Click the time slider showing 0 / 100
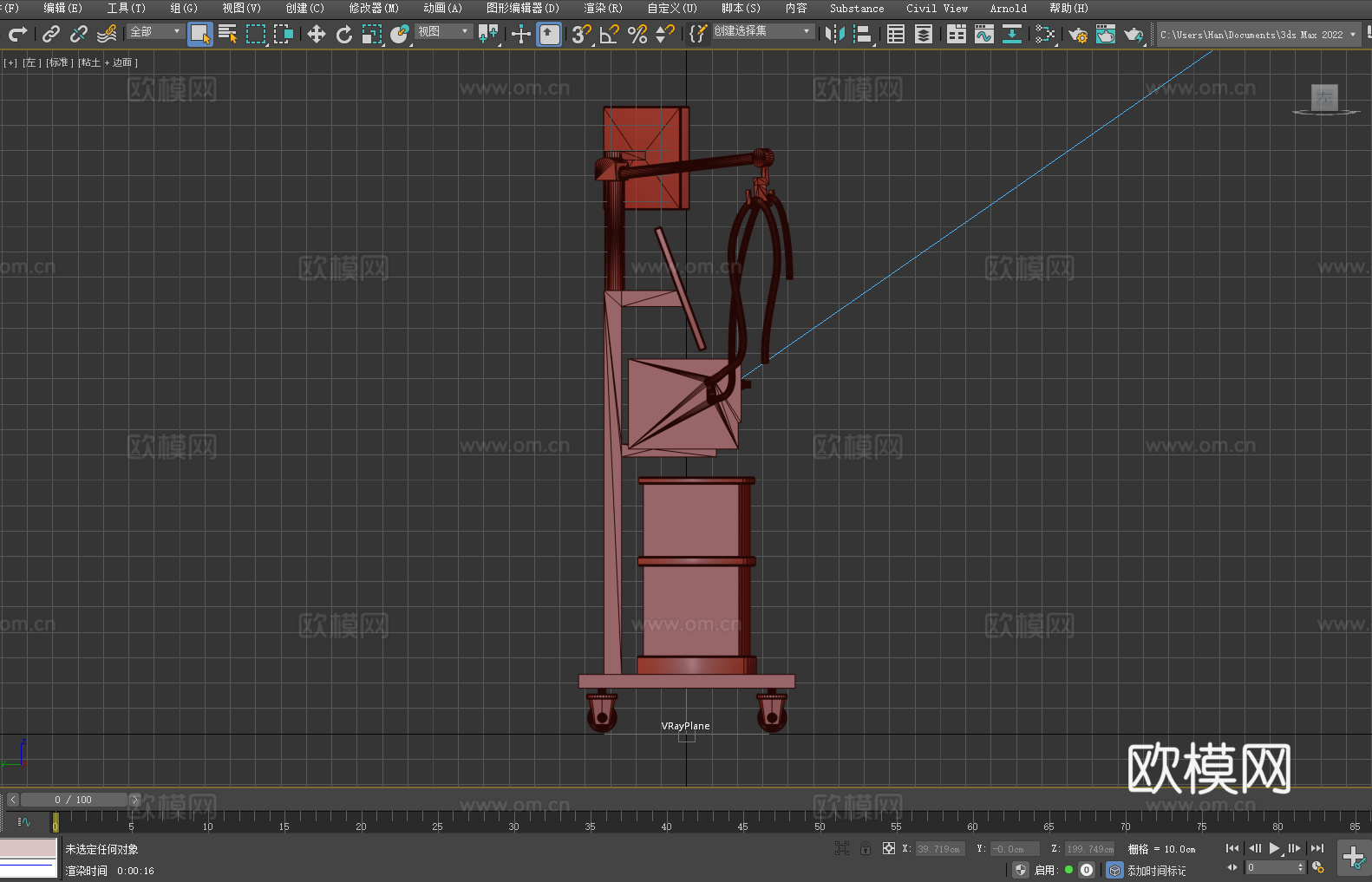This screenshot has height=882, width=1372. (x=74, y=800)
